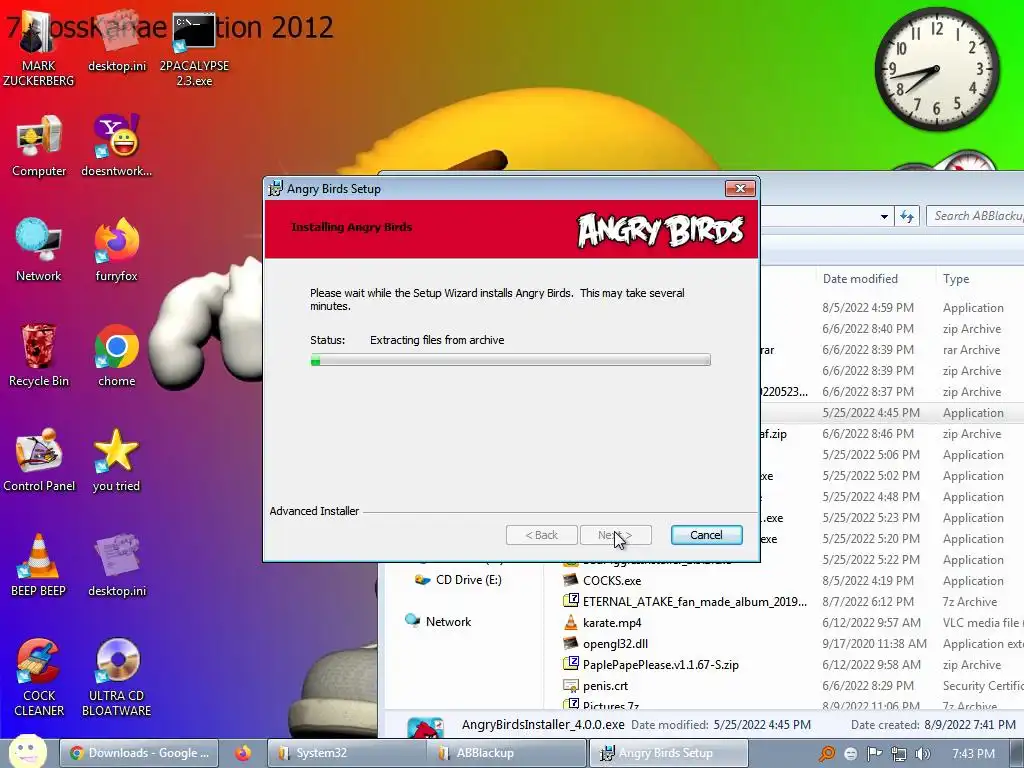Select karate.mp4 file
The height and width of the screenshot is (768, 1024).
(x=602, y=622)
